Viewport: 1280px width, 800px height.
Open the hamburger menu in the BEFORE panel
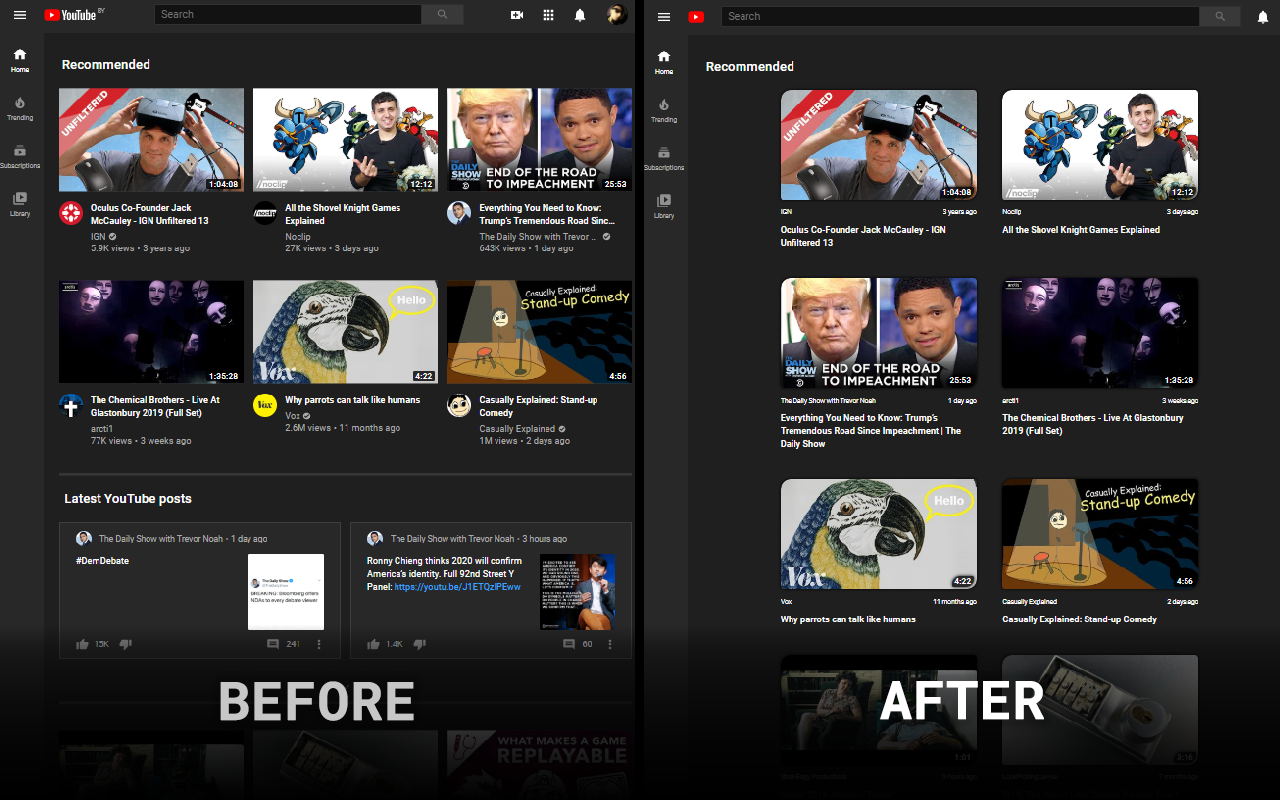coord(20,15)
